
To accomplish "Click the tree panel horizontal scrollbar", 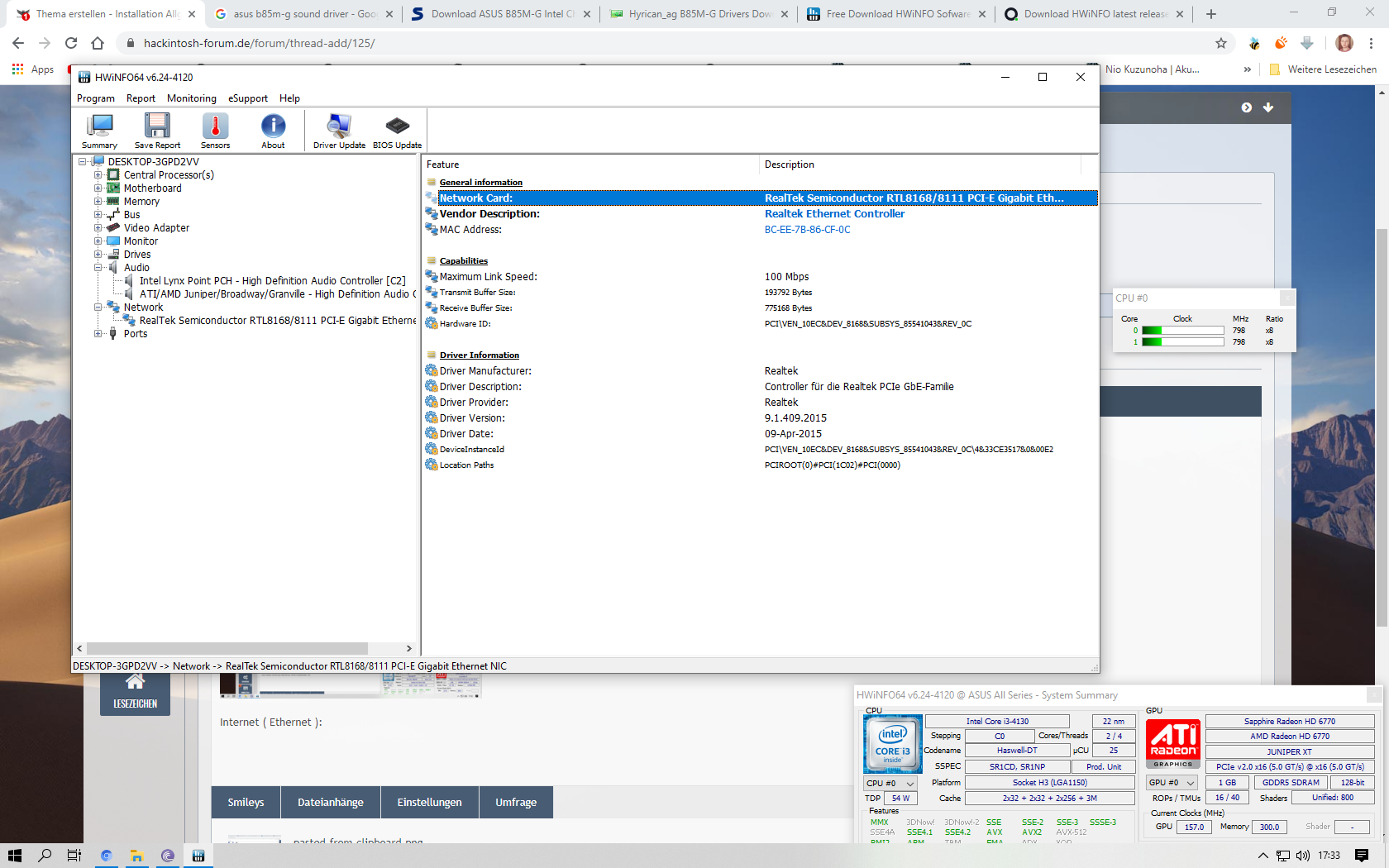I will coord(227,649).
